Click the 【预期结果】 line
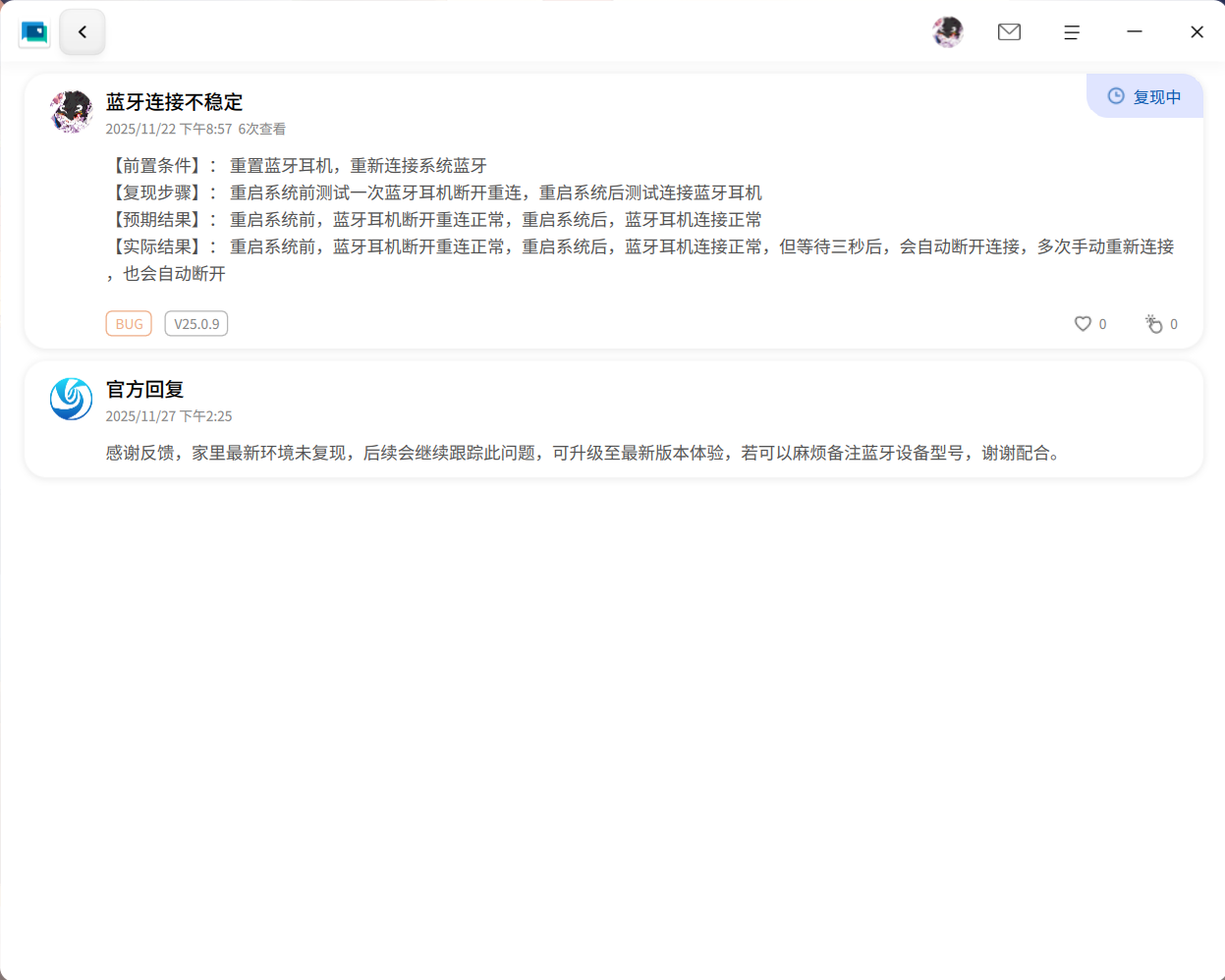Screen dimensions: 1225x980 coord(434,220)
